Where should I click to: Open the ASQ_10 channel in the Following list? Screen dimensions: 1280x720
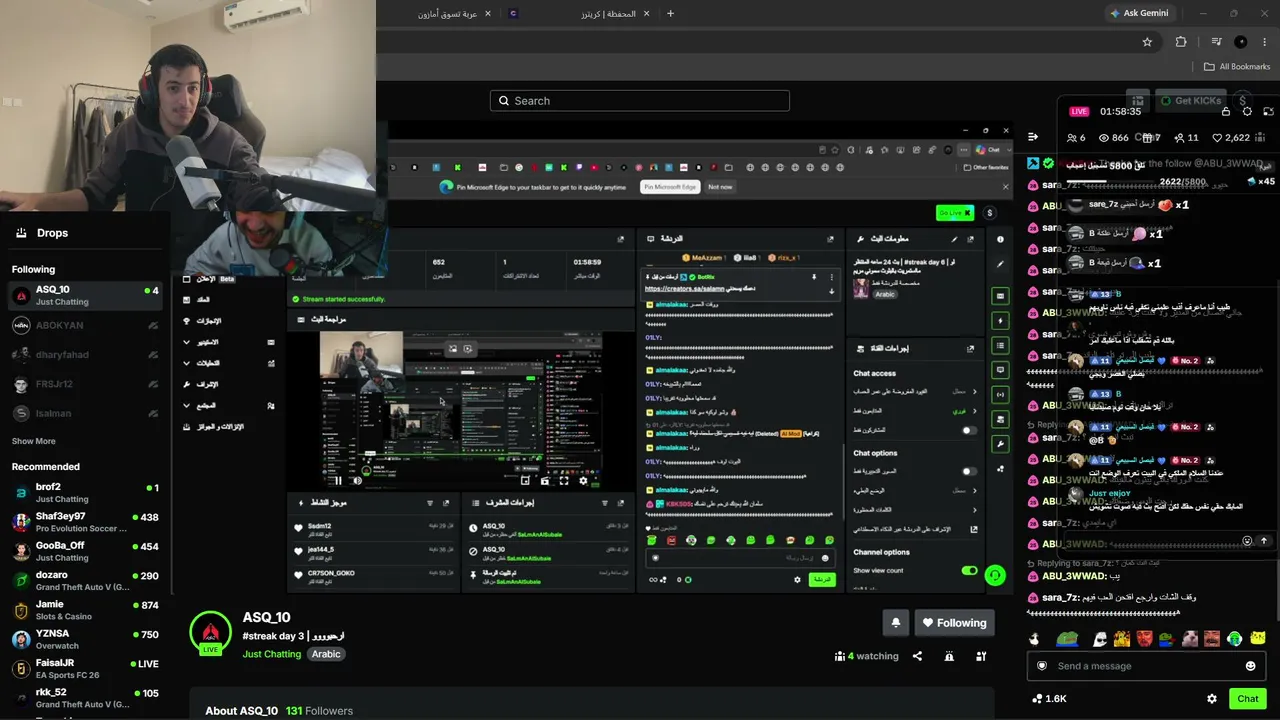tap(85, 295)
